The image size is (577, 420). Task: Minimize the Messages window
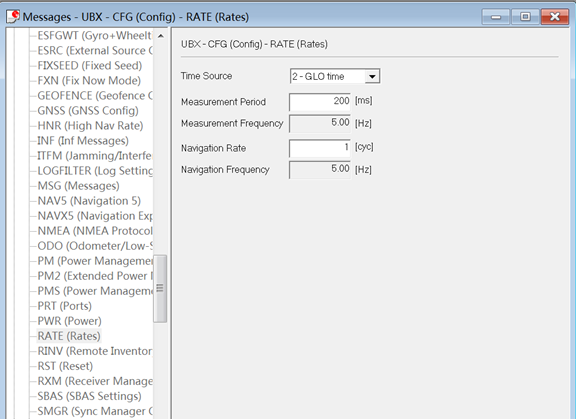point(495,17)
